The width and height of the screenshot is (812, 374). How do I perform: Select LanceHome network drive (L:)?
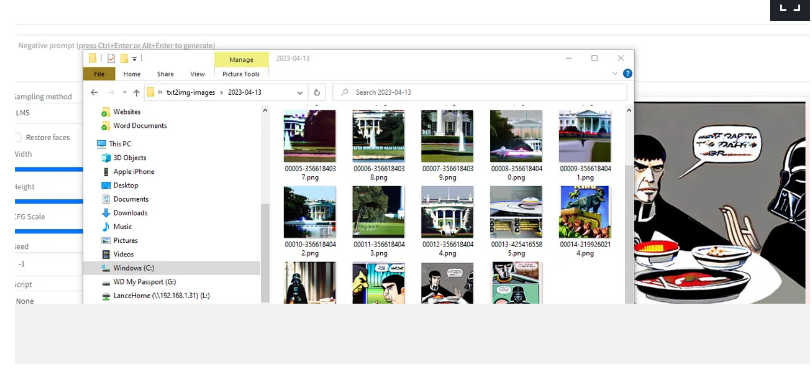click(162, 296)
